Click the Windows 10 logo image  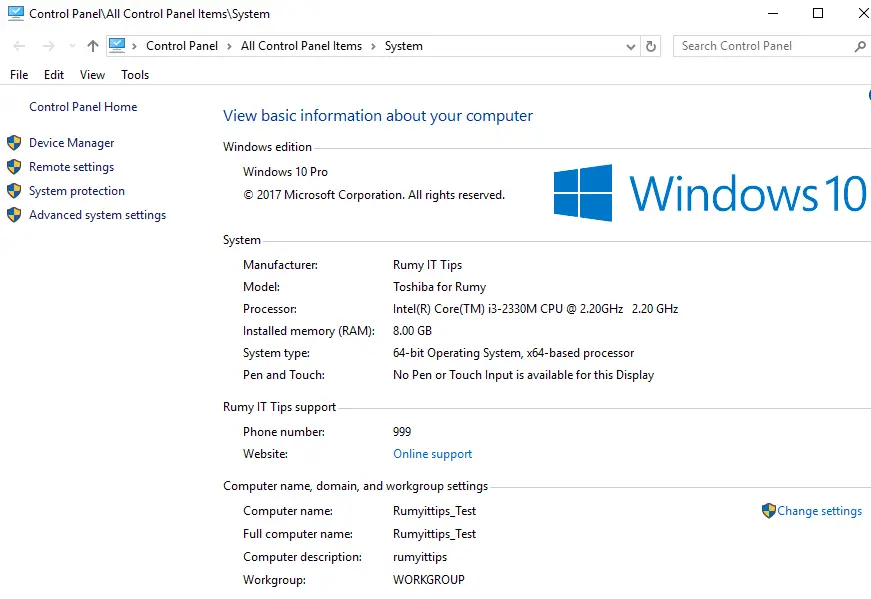pyautogui.click(x=710, y=193)
